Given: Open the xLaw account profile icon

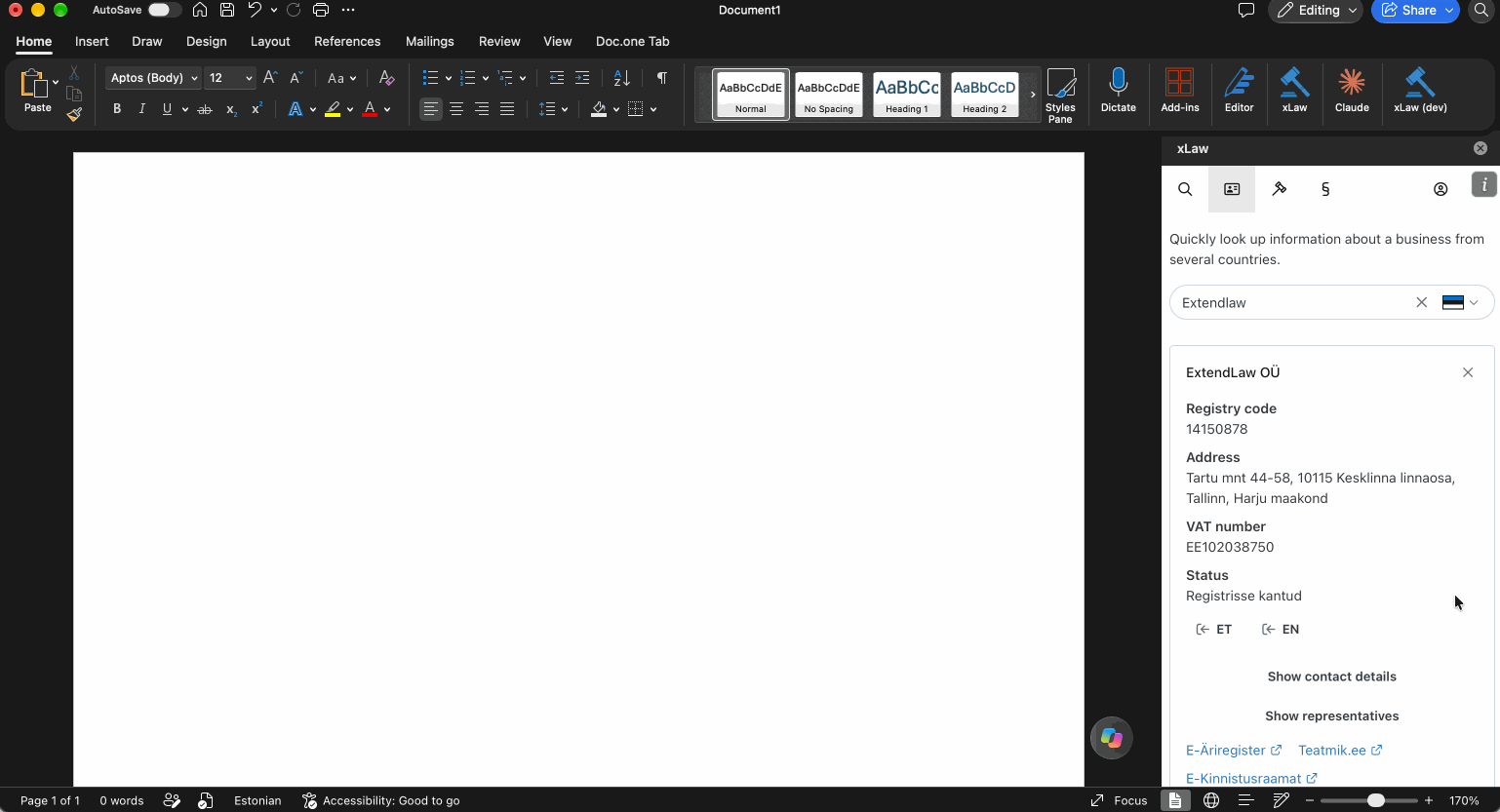Looking at the screenshot, I should tap(1441, 189).
